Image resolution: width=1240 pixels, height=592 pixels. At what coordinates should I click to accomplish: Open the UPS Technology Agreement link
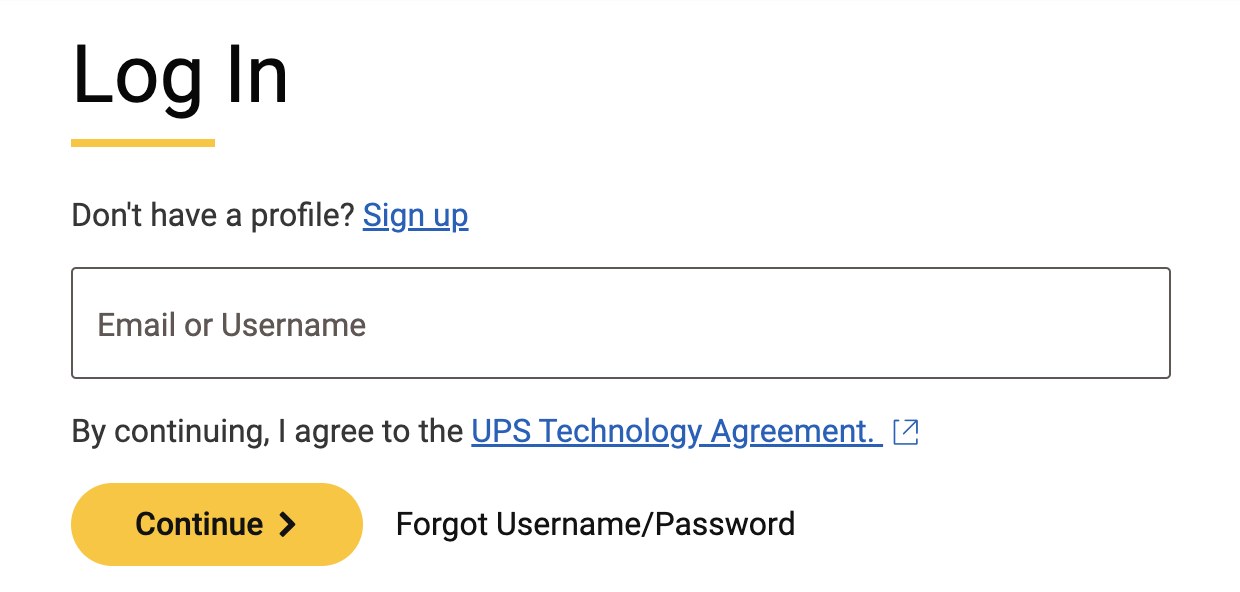click(676, 431)
